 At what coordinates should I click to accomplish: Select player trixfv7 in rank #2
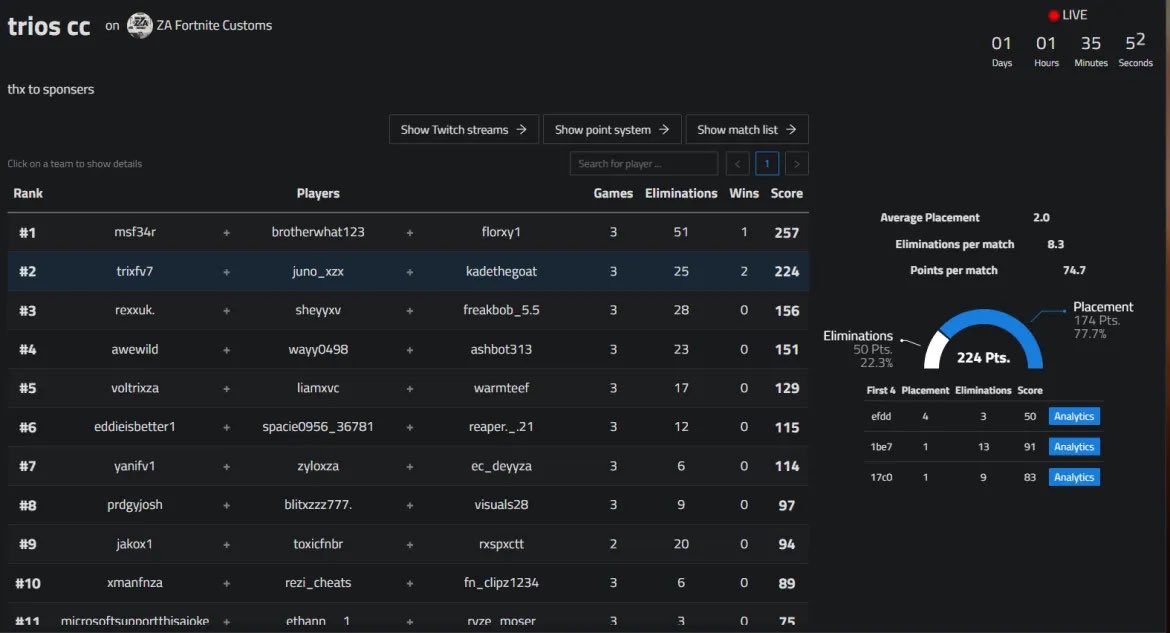pyautogui.click(x=135, y=271)
